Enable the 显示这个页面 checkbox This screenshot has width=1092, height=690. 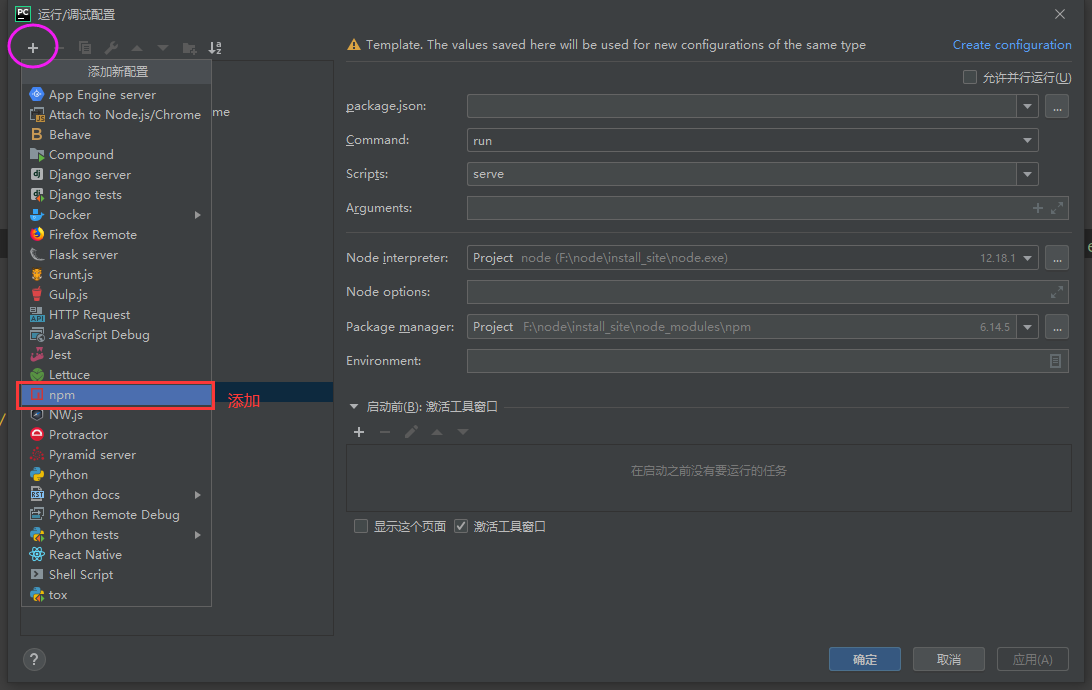361,526
